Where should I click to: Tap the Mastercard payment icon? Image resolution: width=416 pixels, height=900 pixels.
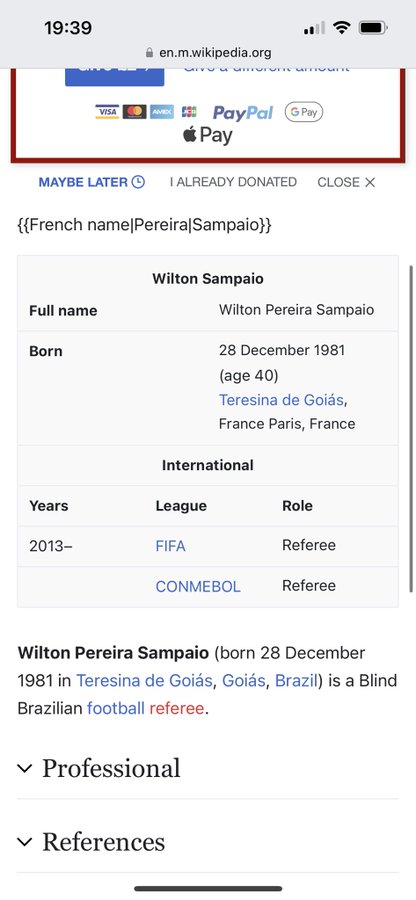point(134,111)
